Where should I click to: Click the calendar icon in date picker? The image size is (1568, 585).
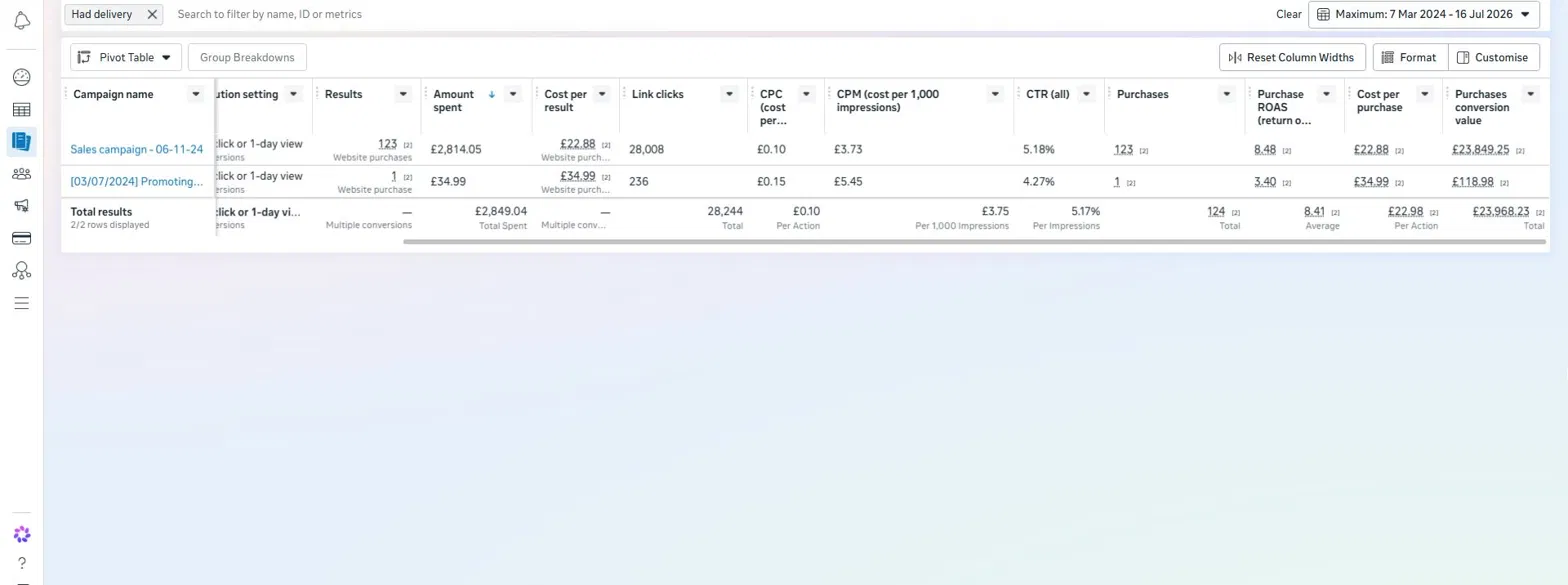click(x=1323, y=14)
